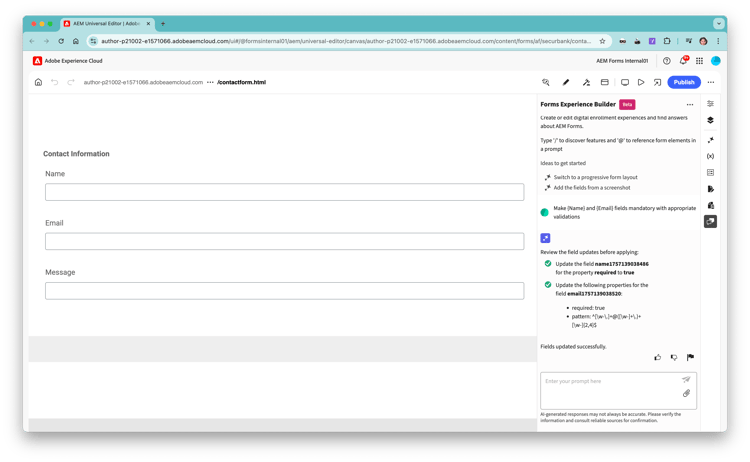Screen dimensions: 750x462
Task: Open the form edit document rail icon
Action: coord(710,189)
